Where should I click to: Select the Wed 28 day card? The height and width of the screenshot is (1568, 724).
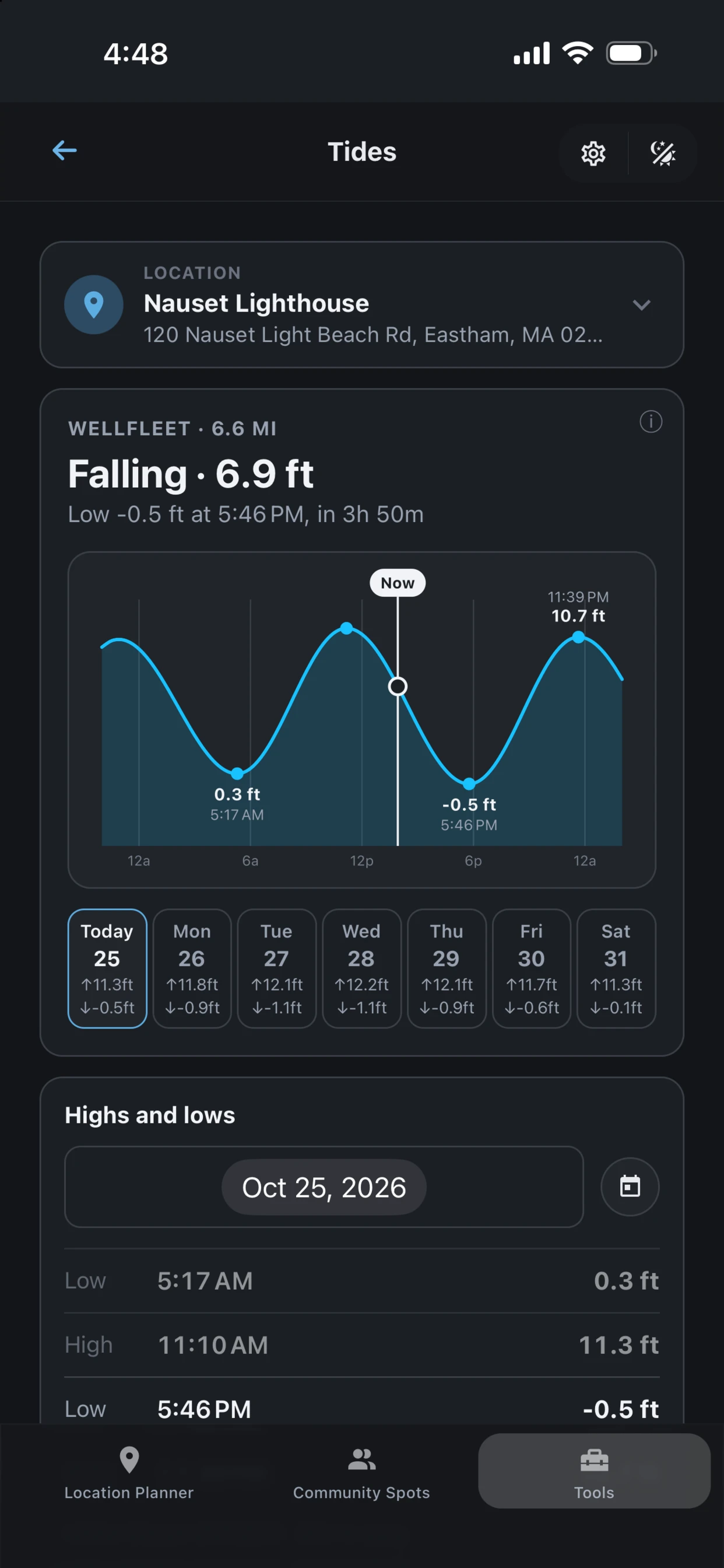(x=361, y=968)
